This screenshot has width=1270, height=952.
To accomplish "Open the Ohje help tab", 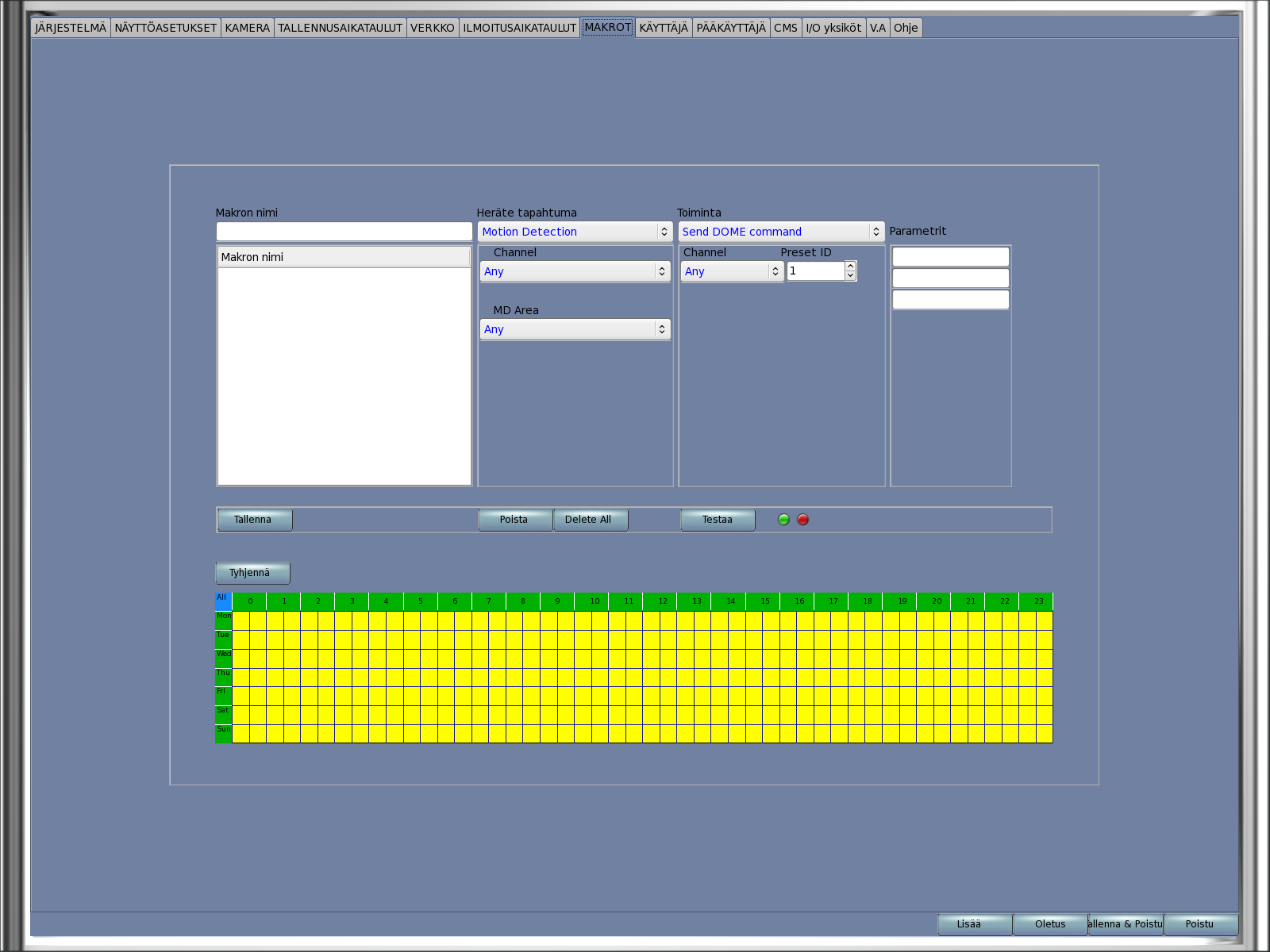I will point(906,28).
